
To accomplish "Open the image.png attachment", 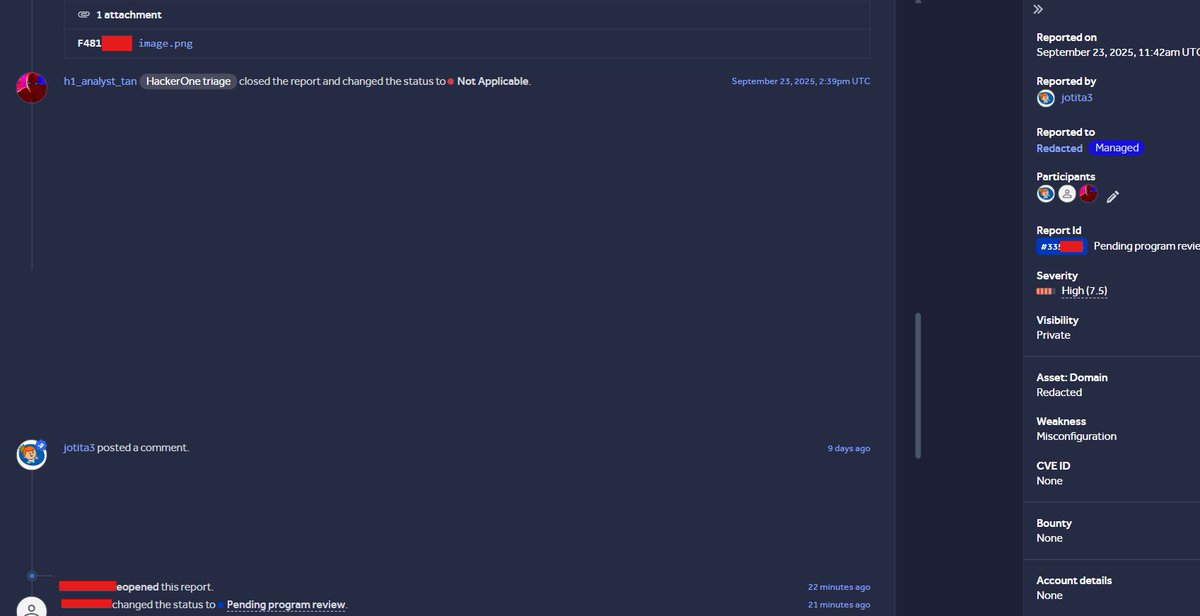I will tap(165, 44).
